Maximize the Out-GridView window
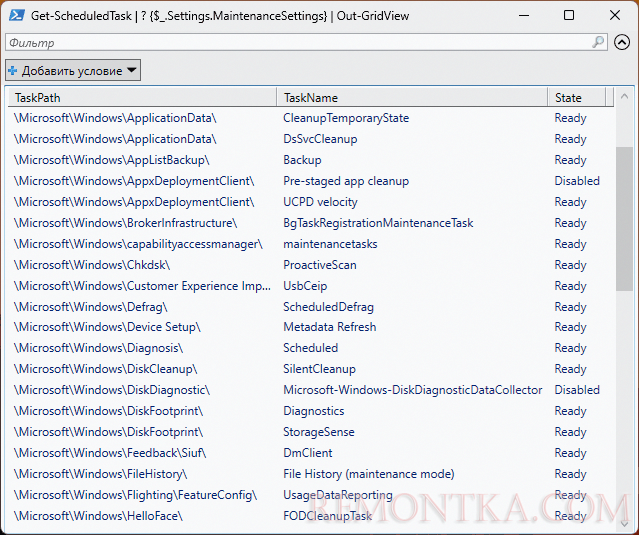 [569, 15]
